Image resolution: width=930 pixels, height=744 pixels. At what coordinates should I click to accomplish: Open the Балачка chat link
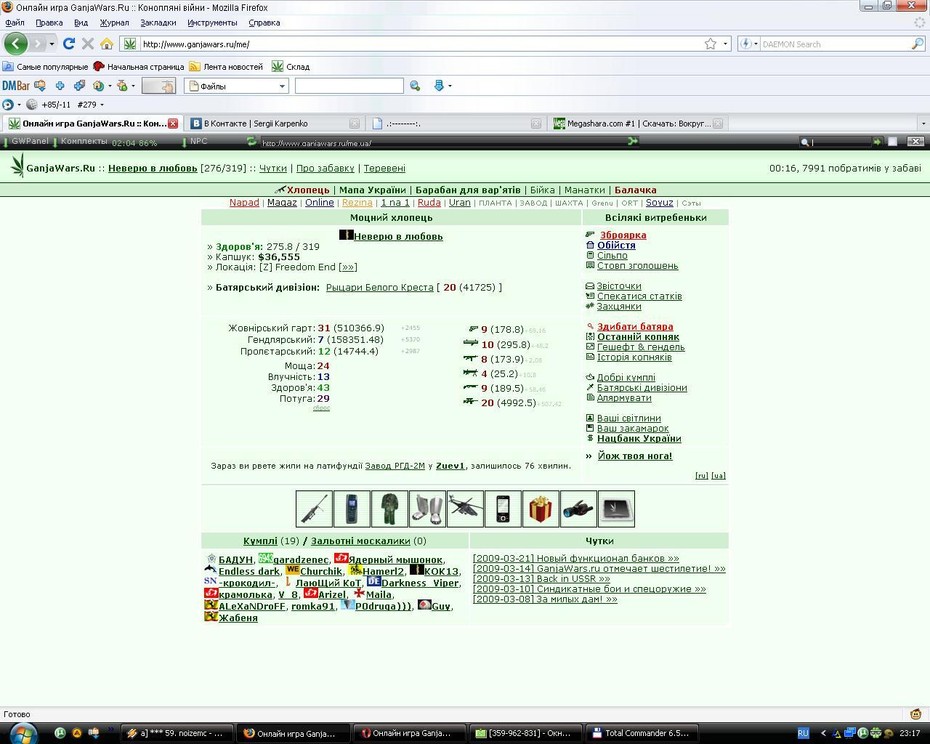[x=635, y=190]
